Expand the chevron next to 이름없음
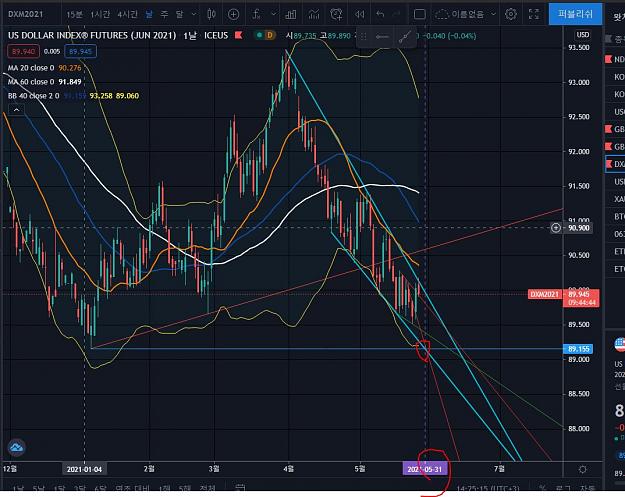 point(493,14)
